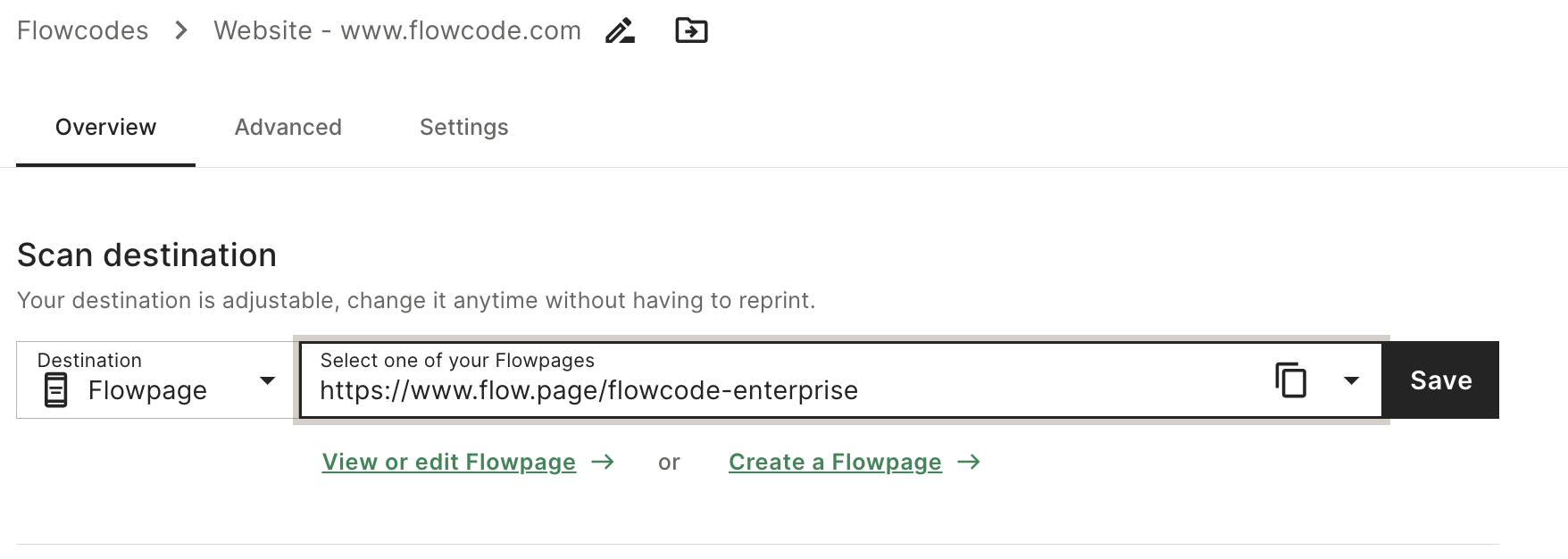
Task: Open the Advanced tab
Action: [x=288, y=127]
